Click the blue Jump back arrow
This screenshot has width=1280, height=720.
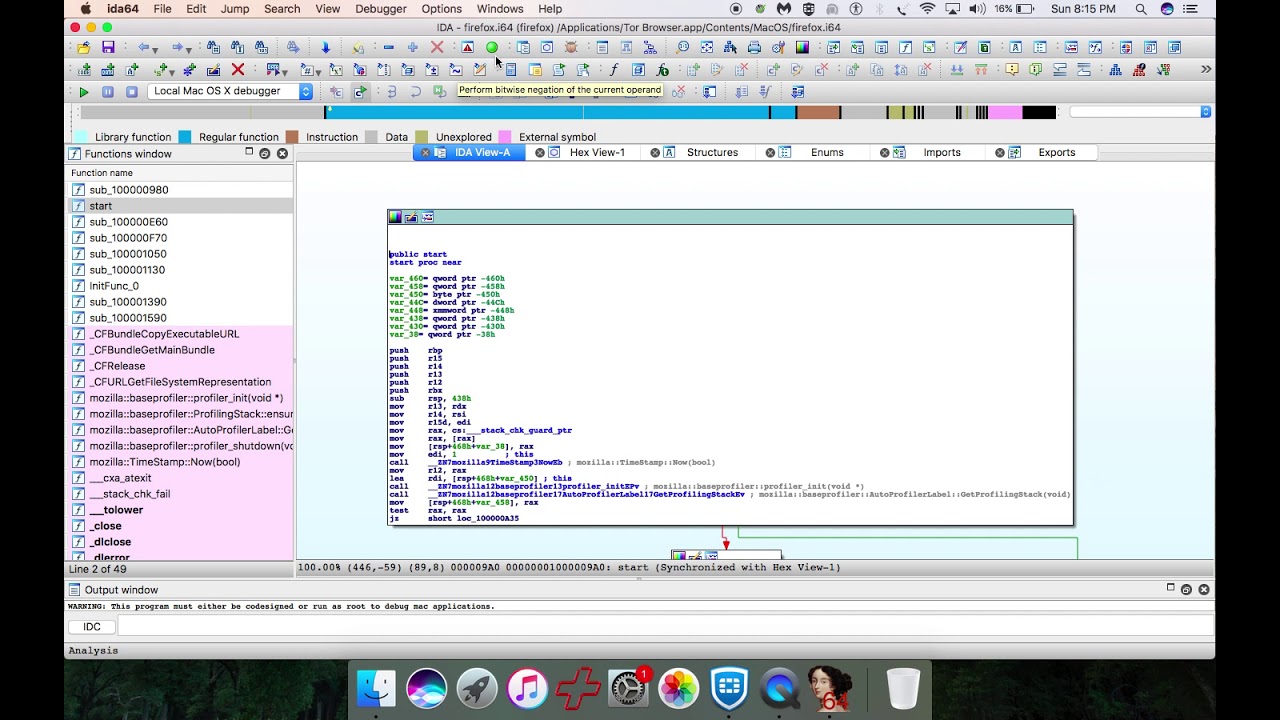pyautogui.click(x=144, y=47)
